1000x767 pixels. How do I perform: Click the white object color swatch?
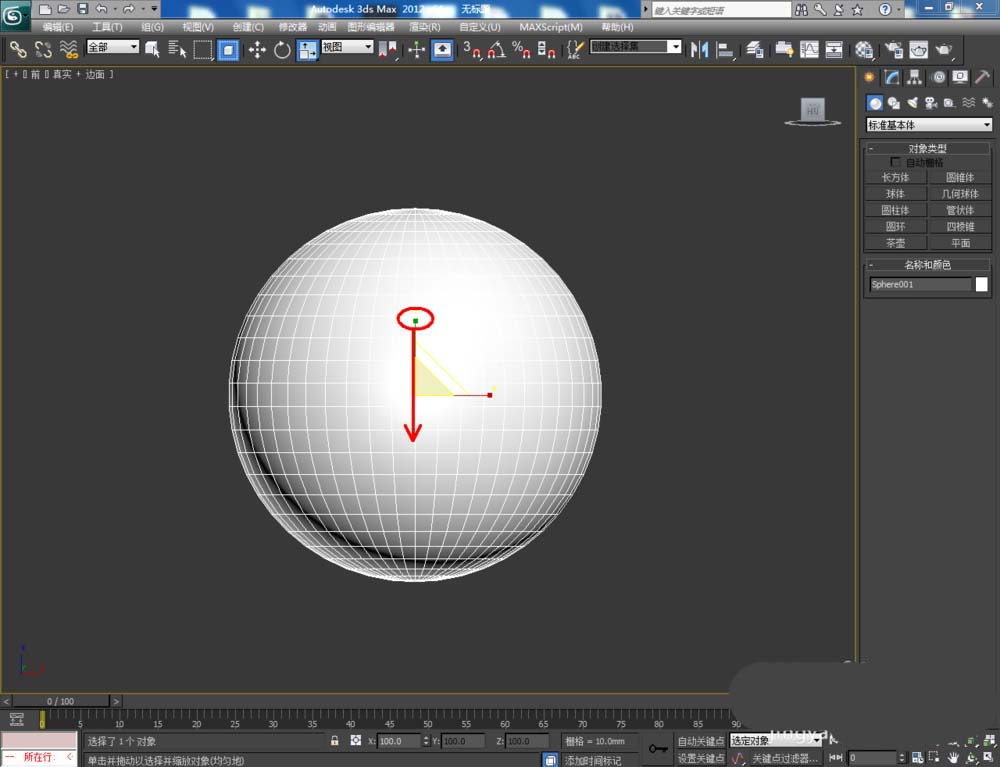982,284
